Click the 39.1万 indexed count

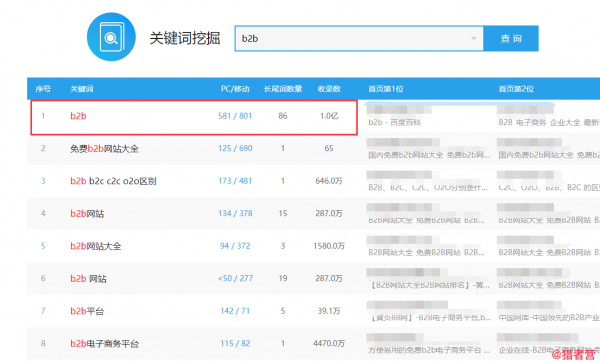point(329,311)
